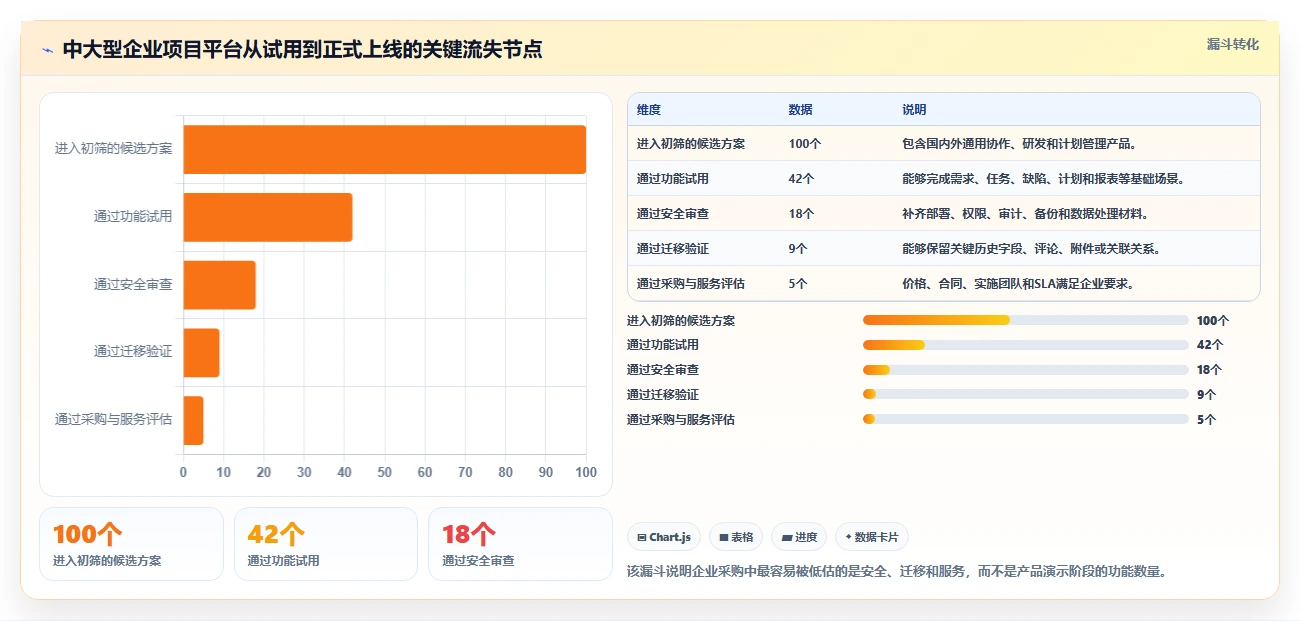Click the dashboard title text
The width and height of the screenshot is (1300, 621).
pos(302,49)
